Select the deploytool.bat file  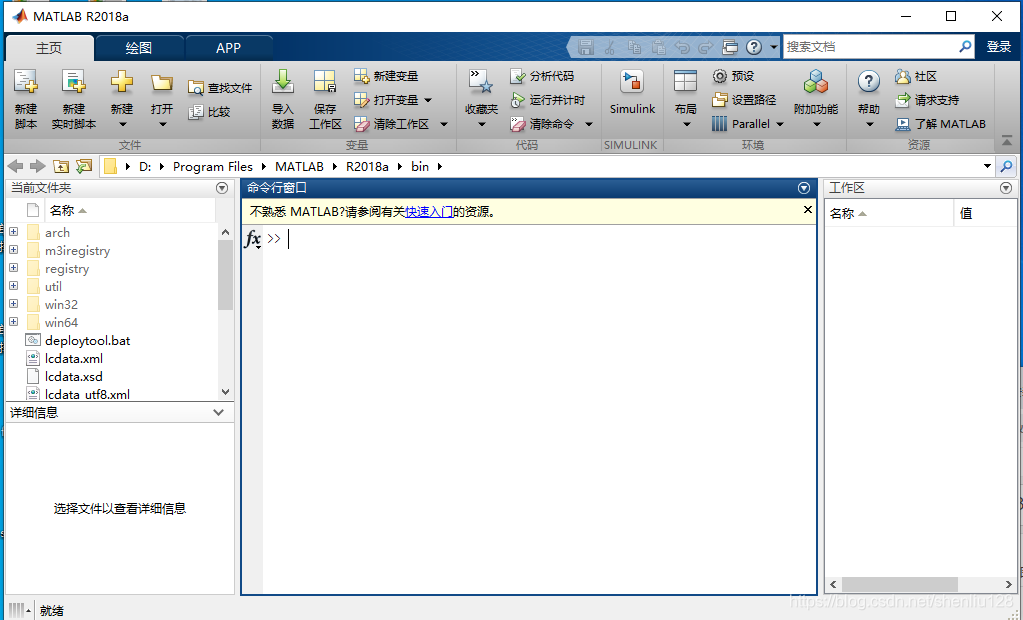click(x=87, y=340)
